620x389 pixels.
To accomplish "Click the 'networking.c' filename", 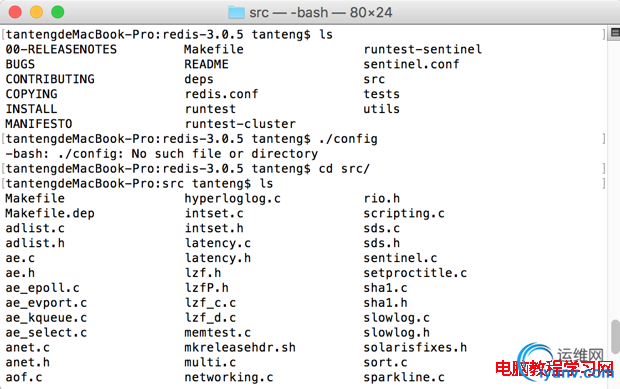I will (229, 378).
